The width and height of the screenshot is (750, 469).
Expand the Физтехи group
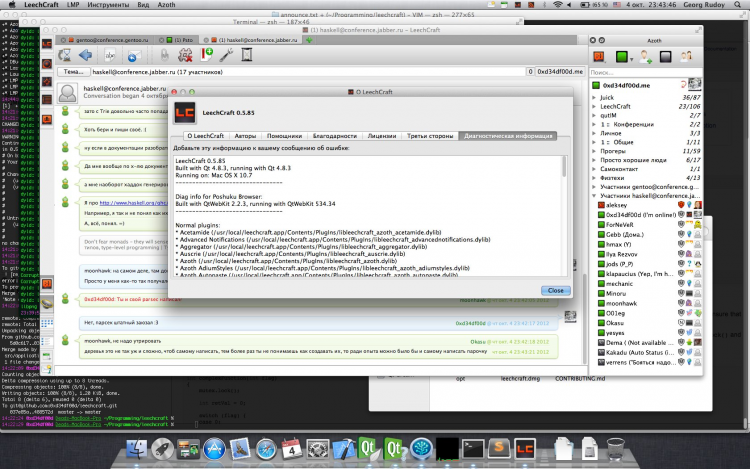pyautogui.click(x=595, y=178)
